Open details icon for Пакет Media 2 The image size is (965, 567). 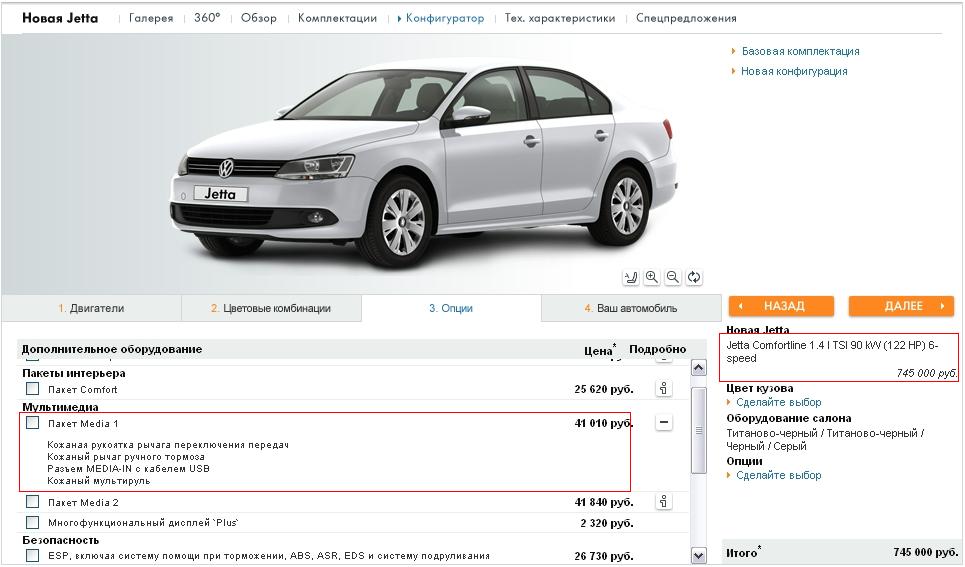coord(663,502)
